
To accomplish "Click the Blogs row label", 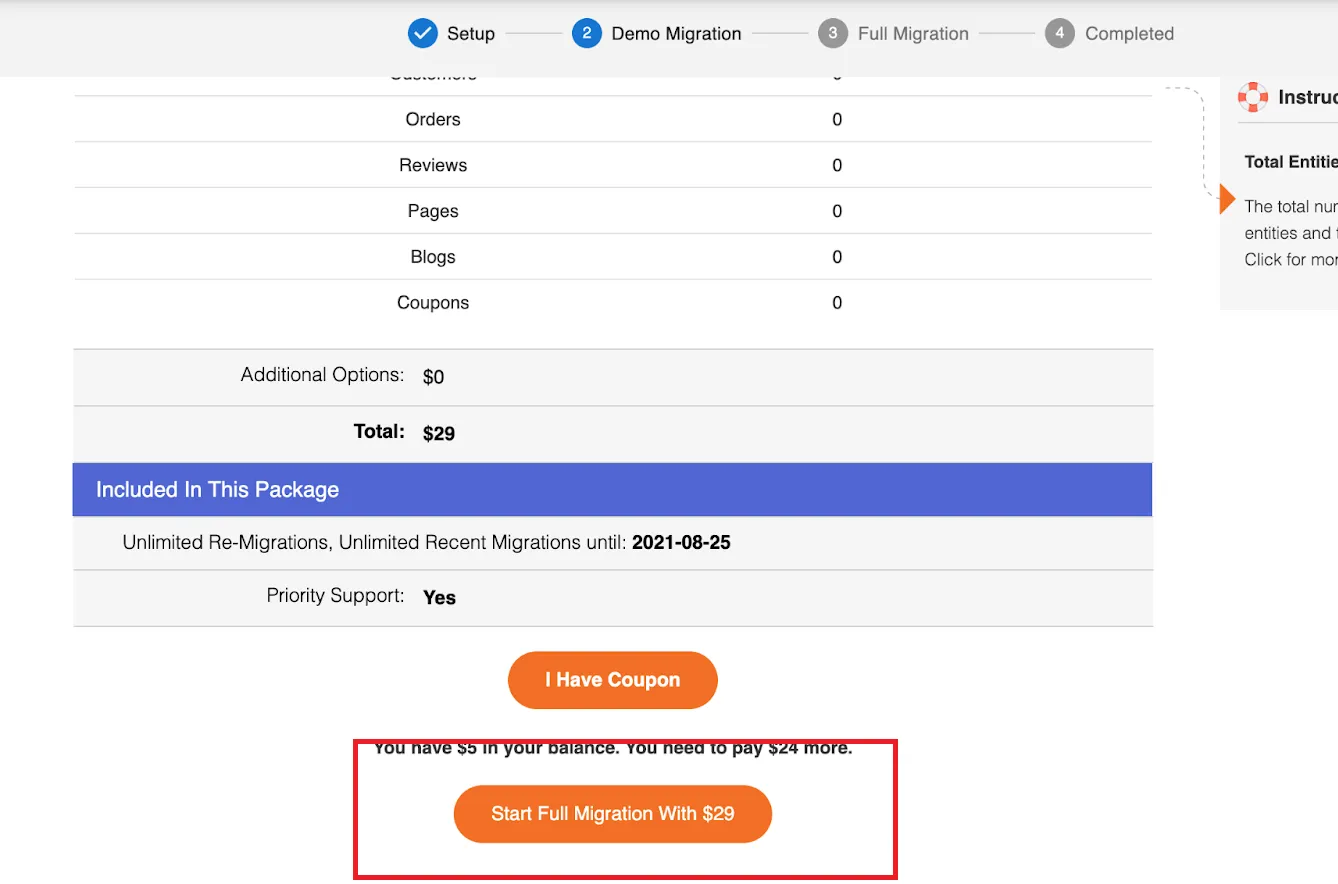I will (x=433, y=257).
